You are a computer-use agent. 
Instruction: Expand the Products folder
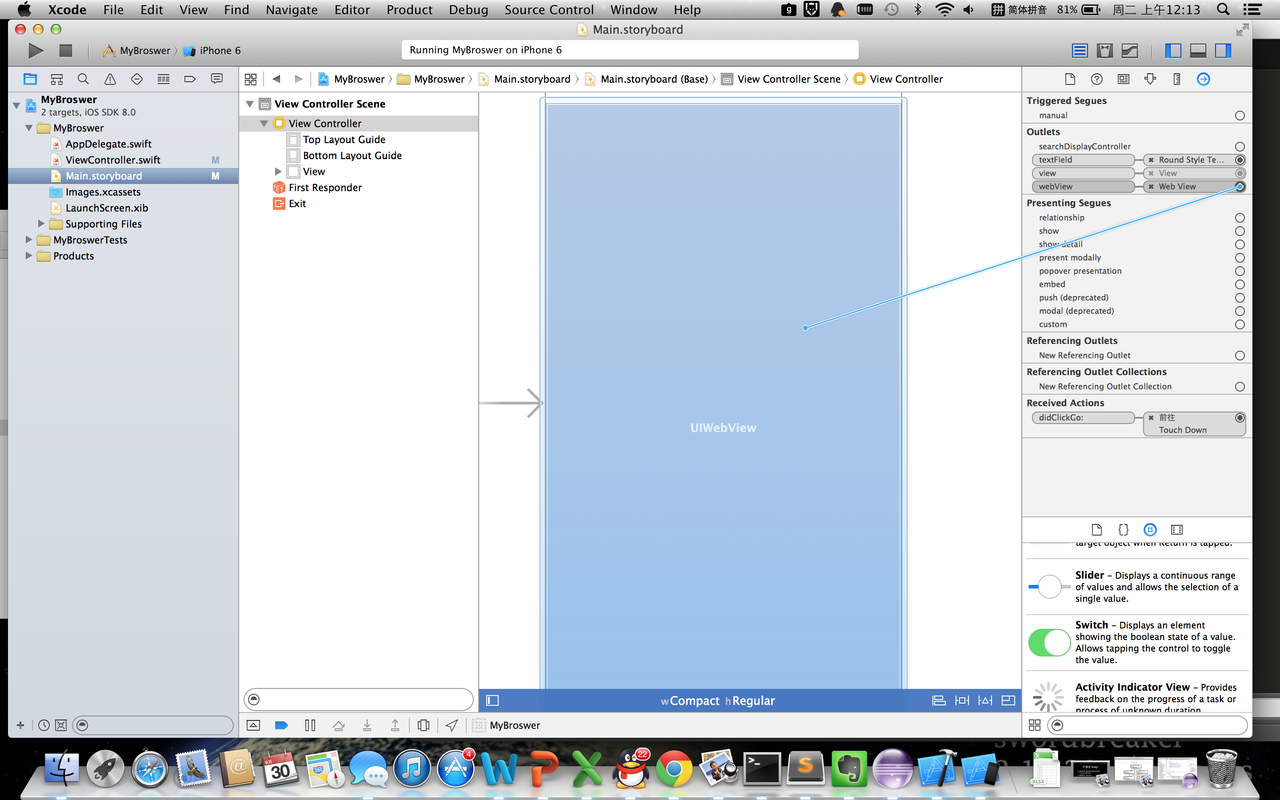click(x=29, y=256)
